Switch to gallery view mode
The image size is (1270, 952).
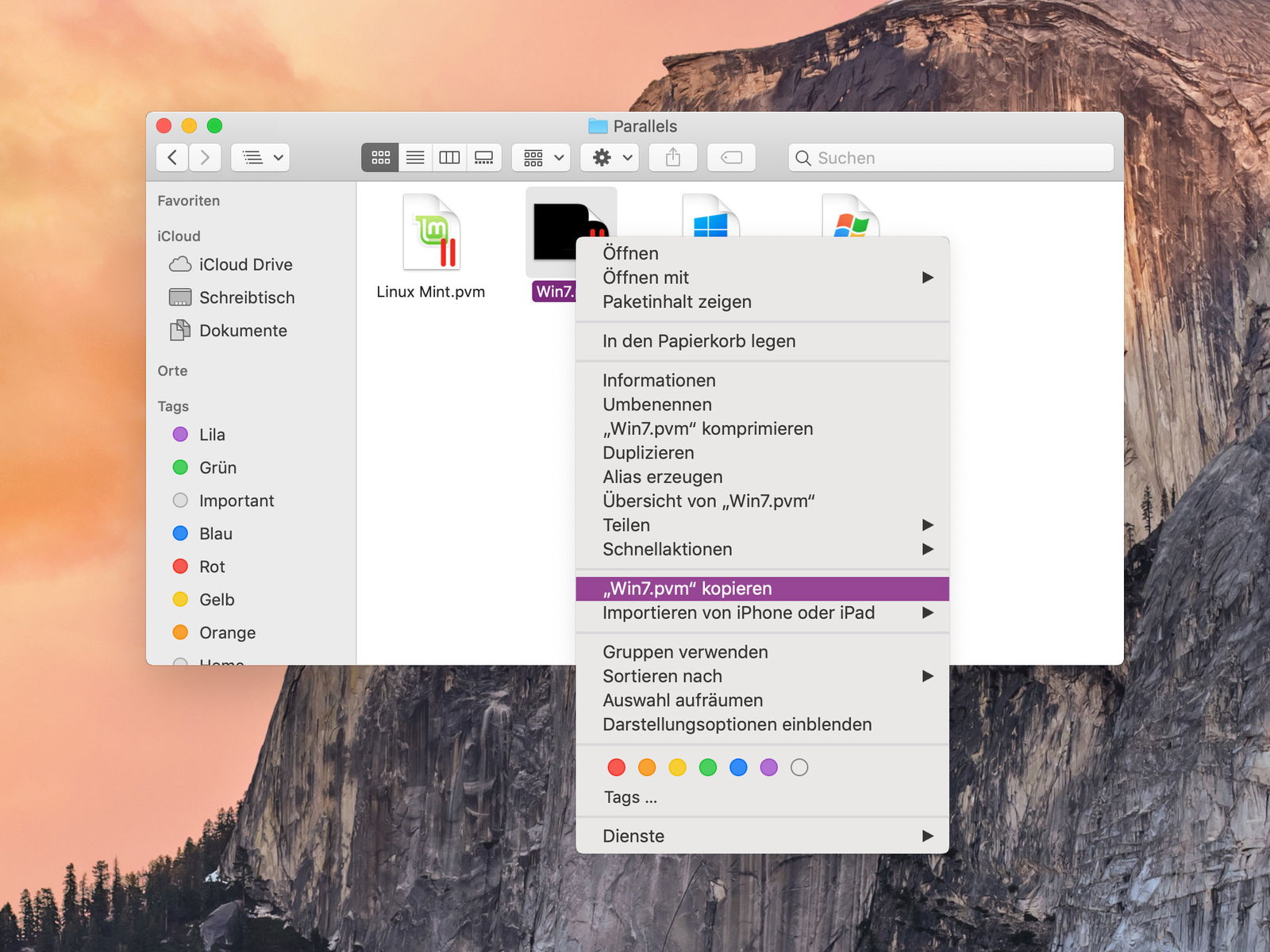(x=484, y=157)
